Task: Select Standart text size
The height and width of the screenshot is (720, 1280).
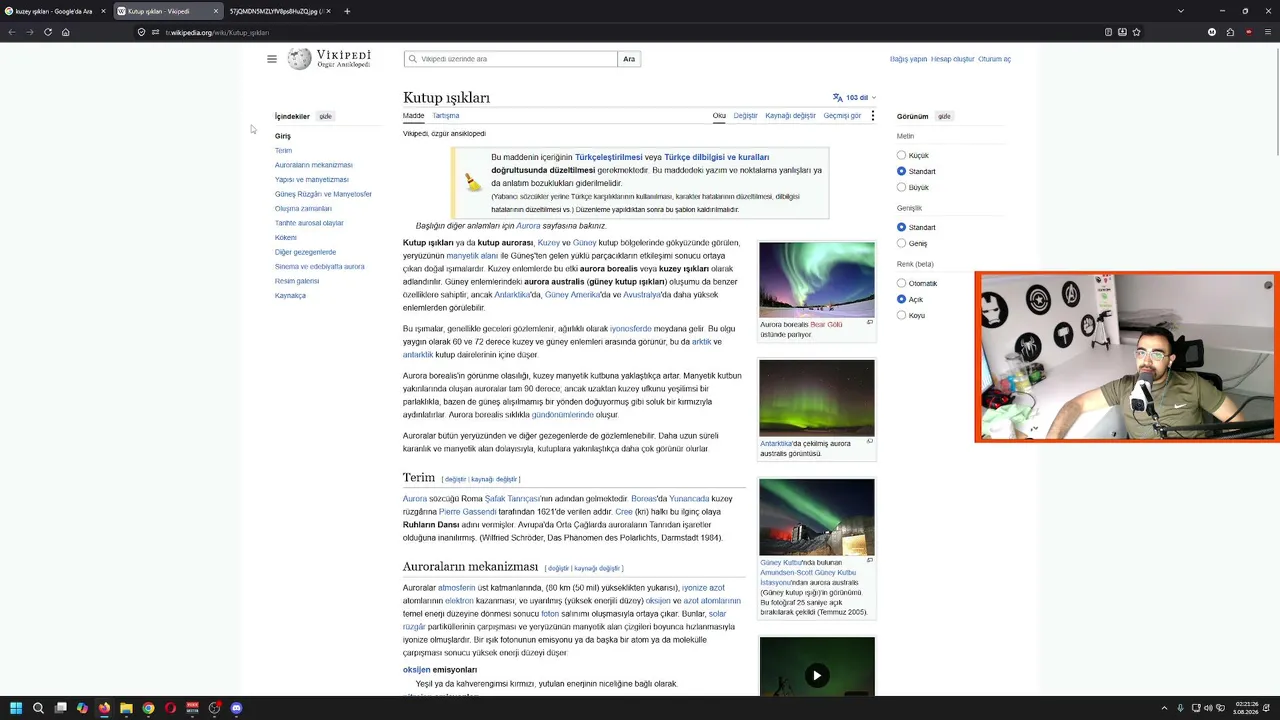Action: [901, 171]
